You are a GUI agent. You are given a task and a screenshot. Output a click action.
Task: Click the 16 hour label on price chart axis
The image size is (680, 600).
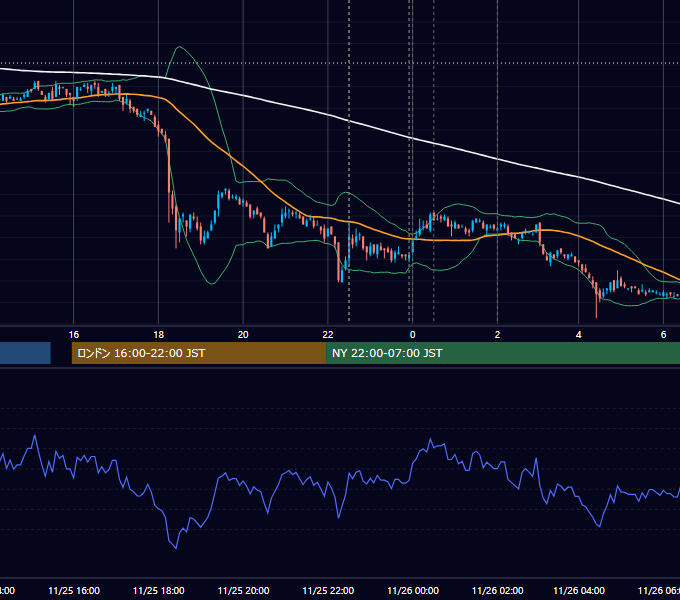point(74,335)
